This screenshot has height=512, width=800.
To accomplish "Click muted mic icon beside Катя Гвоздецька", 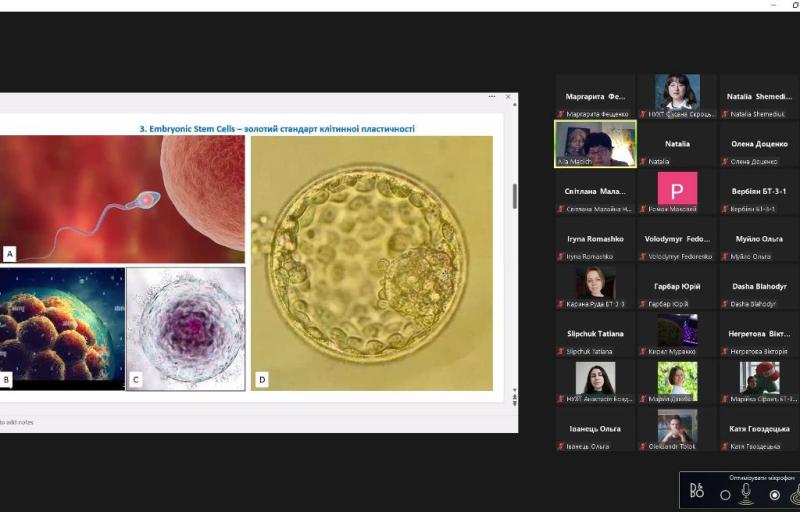I will (x=724, y=446).
